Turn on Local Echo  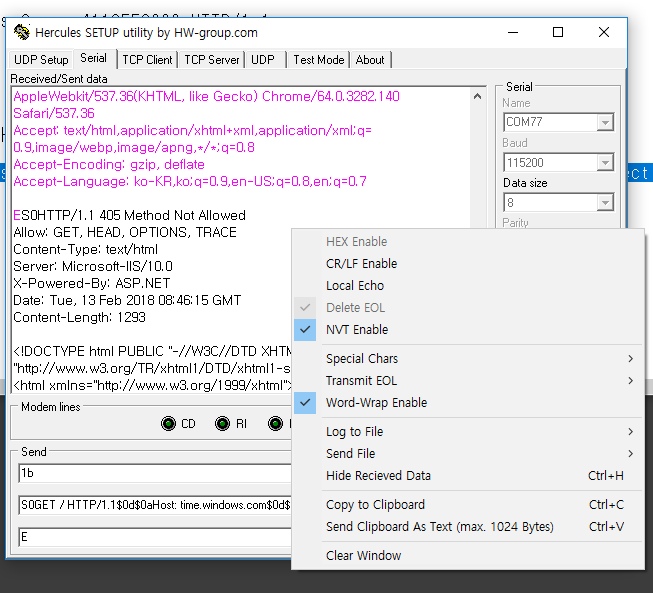pyautogui.click(x=468, y=286)
